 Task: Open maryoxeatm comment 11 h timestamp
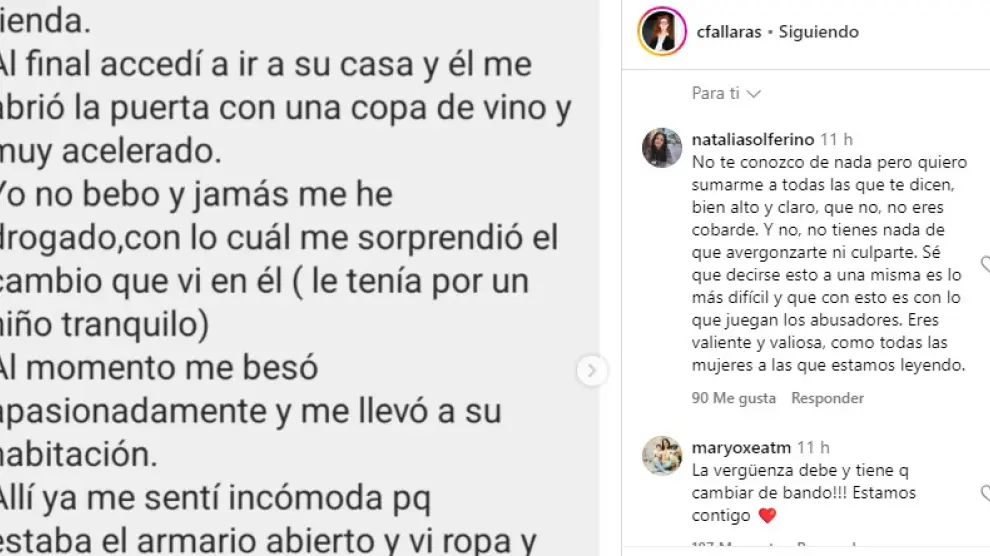pos(813,447)
